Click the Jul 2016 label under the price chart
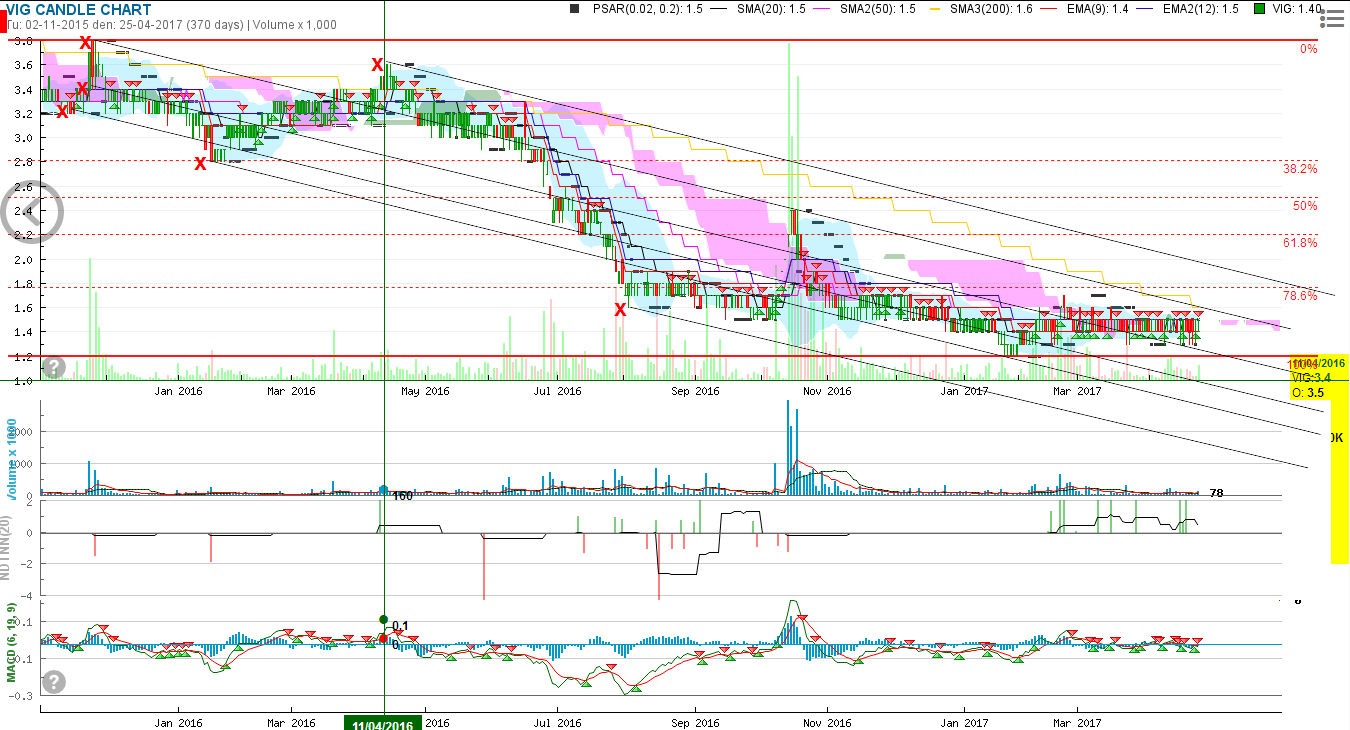The height and width of the screenshot is (730, 1350). click(x=557, y=391)
